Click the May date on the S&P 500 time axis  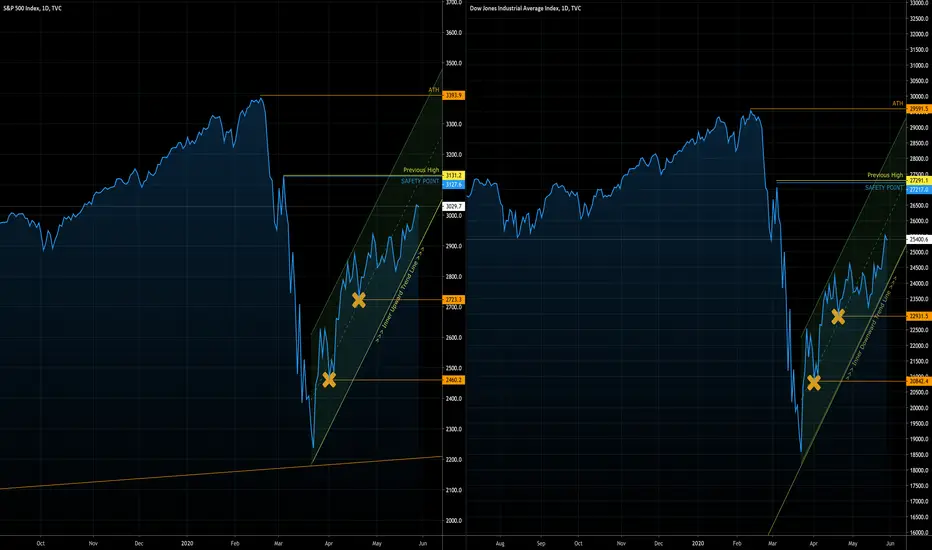coord(377,543)
